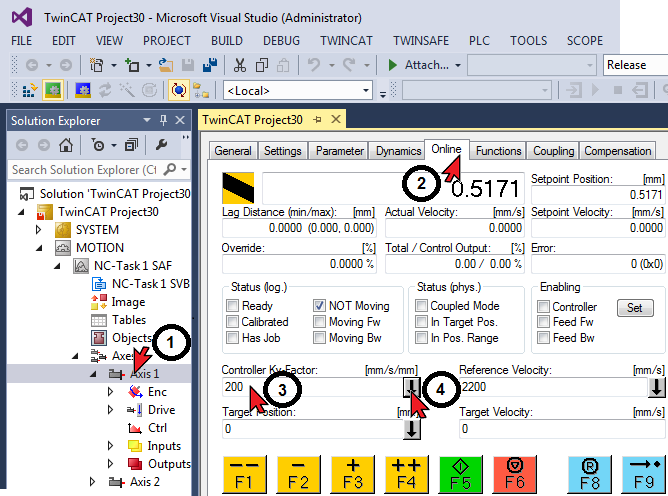Open the Release configuration dropdown
The height and width of the screenshot is (496, 668).
tap(635, 65)
